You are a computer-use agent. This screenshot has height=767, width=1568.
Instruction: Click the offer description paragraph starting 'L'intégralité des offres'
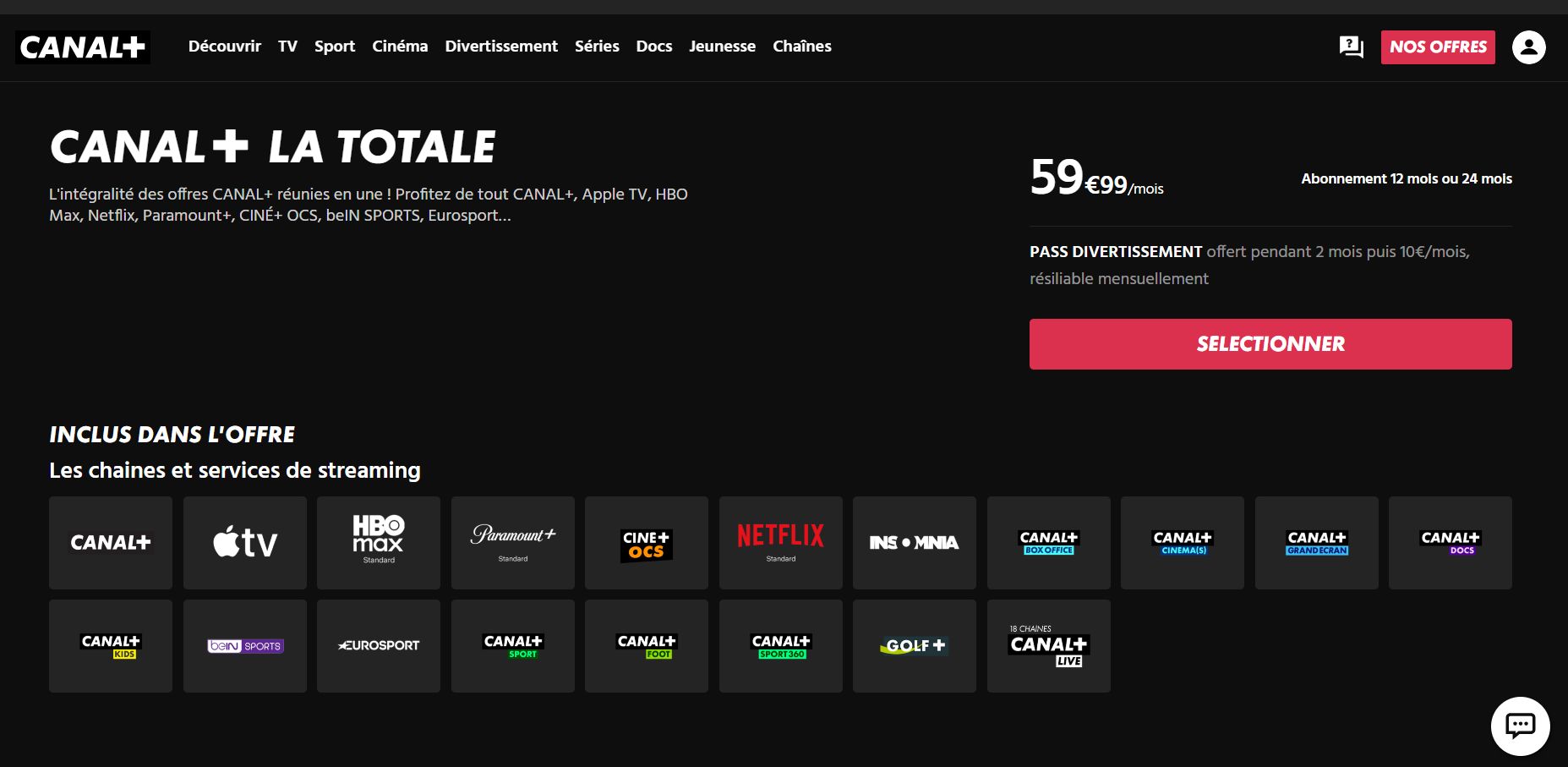pos(369,205)
